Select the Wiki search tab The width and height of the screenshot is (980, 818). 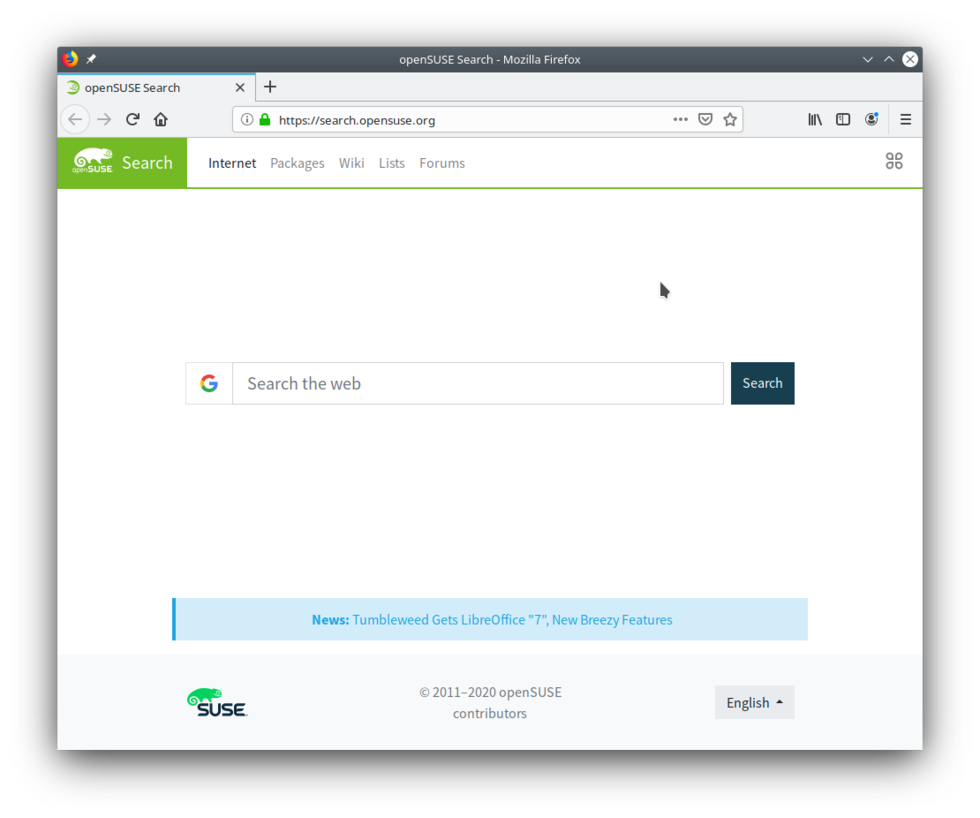351,163
